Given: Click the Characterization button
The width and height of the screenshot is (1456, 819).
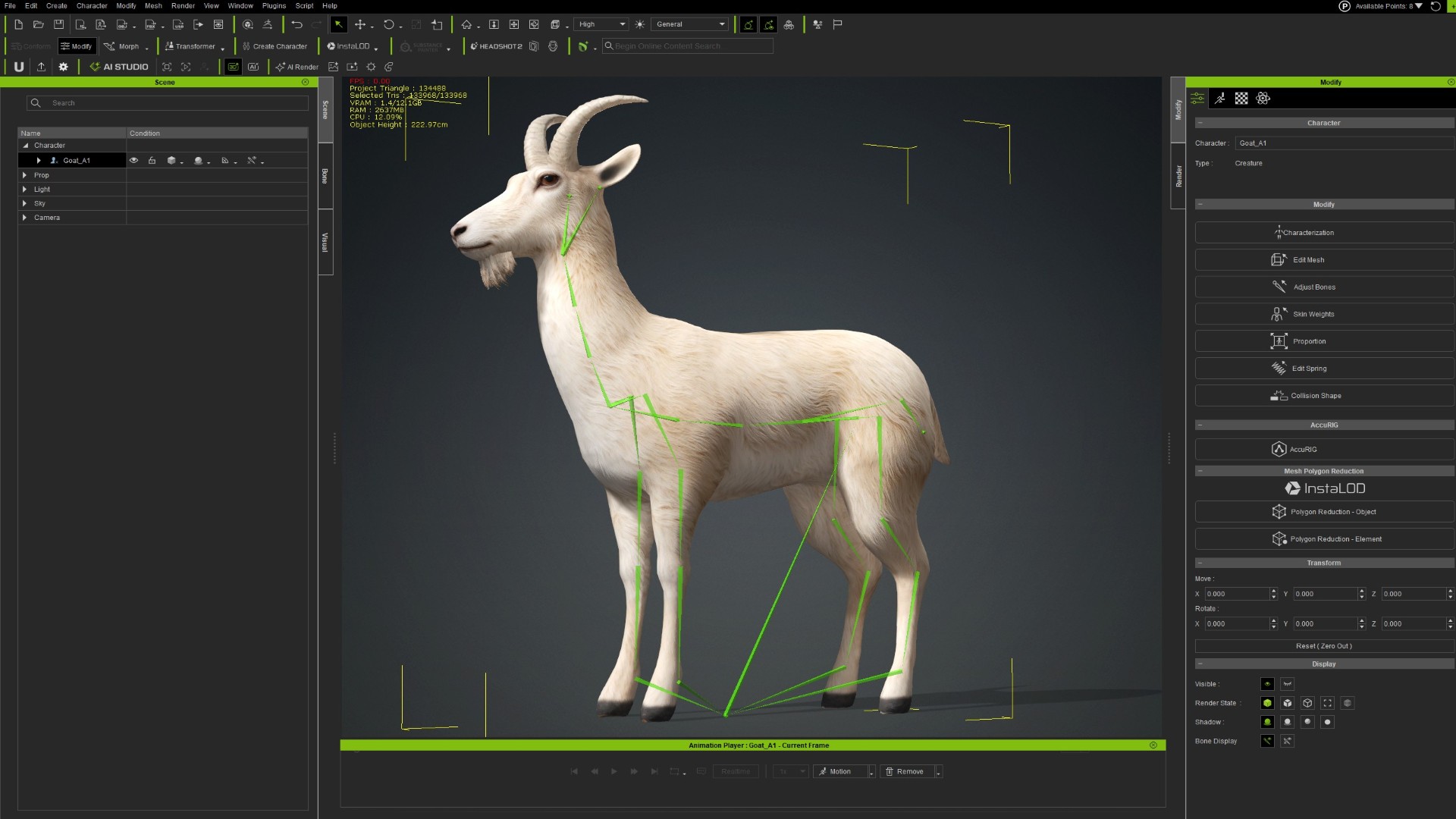Looking at the screenshot, I should coord(1323,233).
